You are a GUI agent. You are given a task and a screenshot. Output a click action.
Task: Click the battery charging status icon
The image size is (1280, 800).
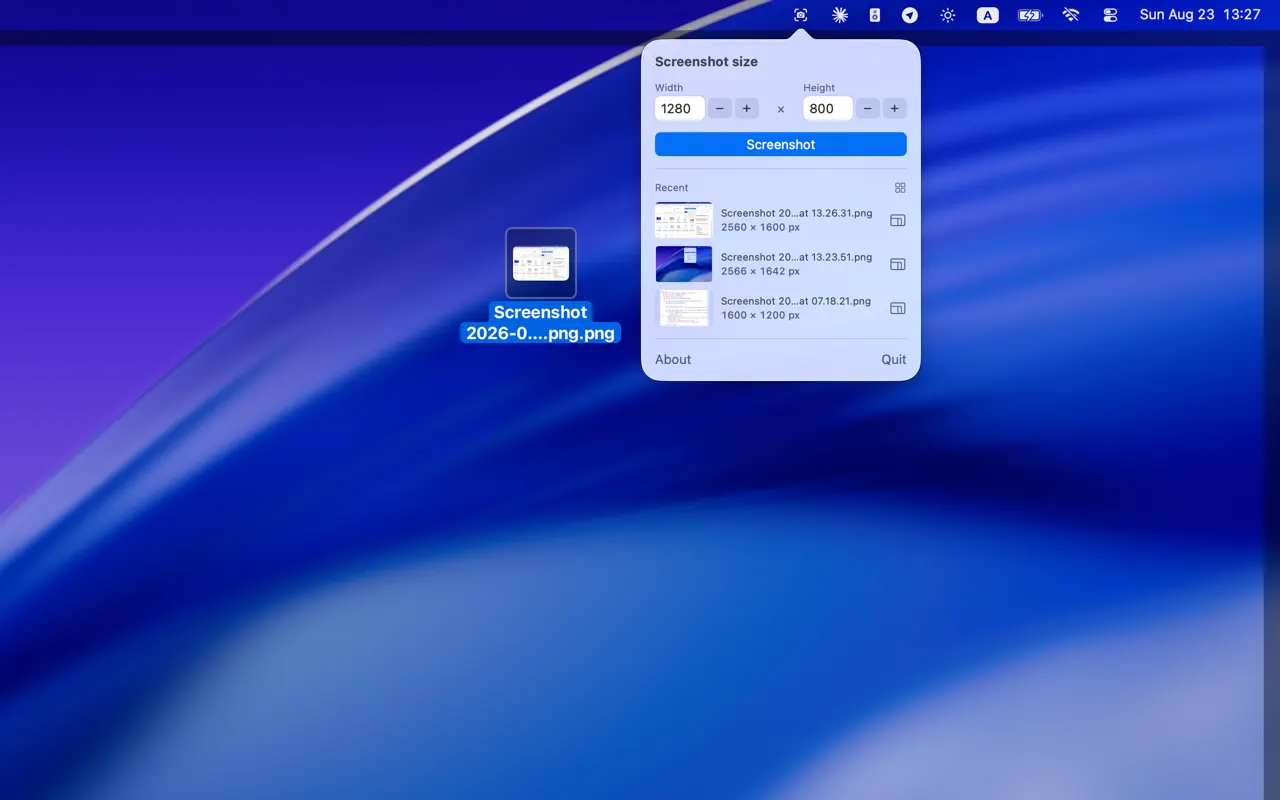coord(1030,15)
